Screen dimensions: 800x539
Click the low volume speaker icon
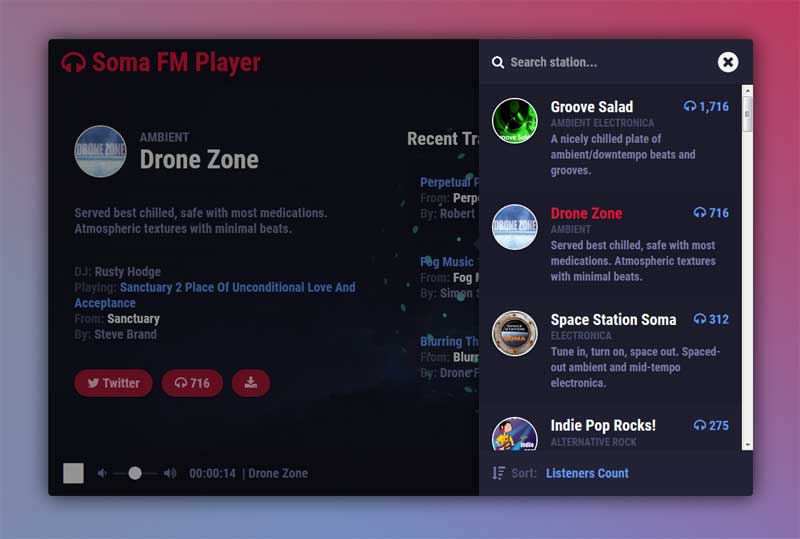point(102,473)
